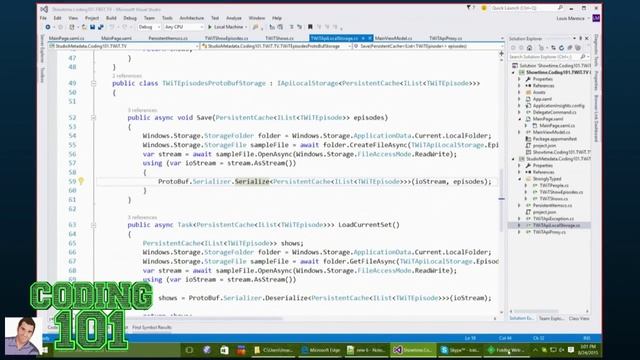Viewport: 640px width, 360px height.
Task: Collapse the class outline at line 49
Action: pyautogui.click(x=93, y=83)
